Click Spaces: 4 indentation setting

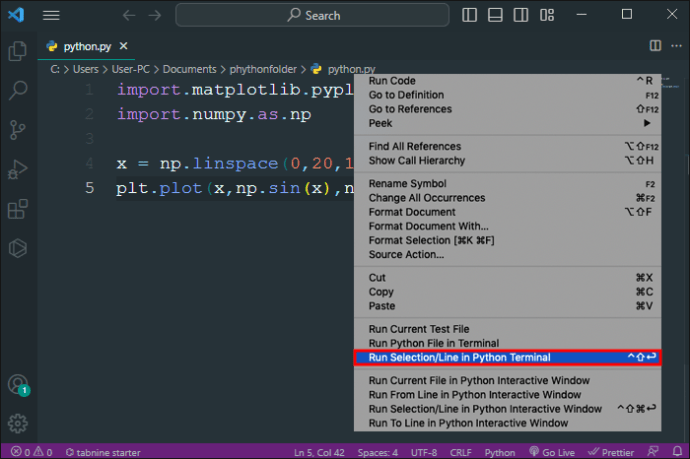pyautogui.click(x=378, y=452)
